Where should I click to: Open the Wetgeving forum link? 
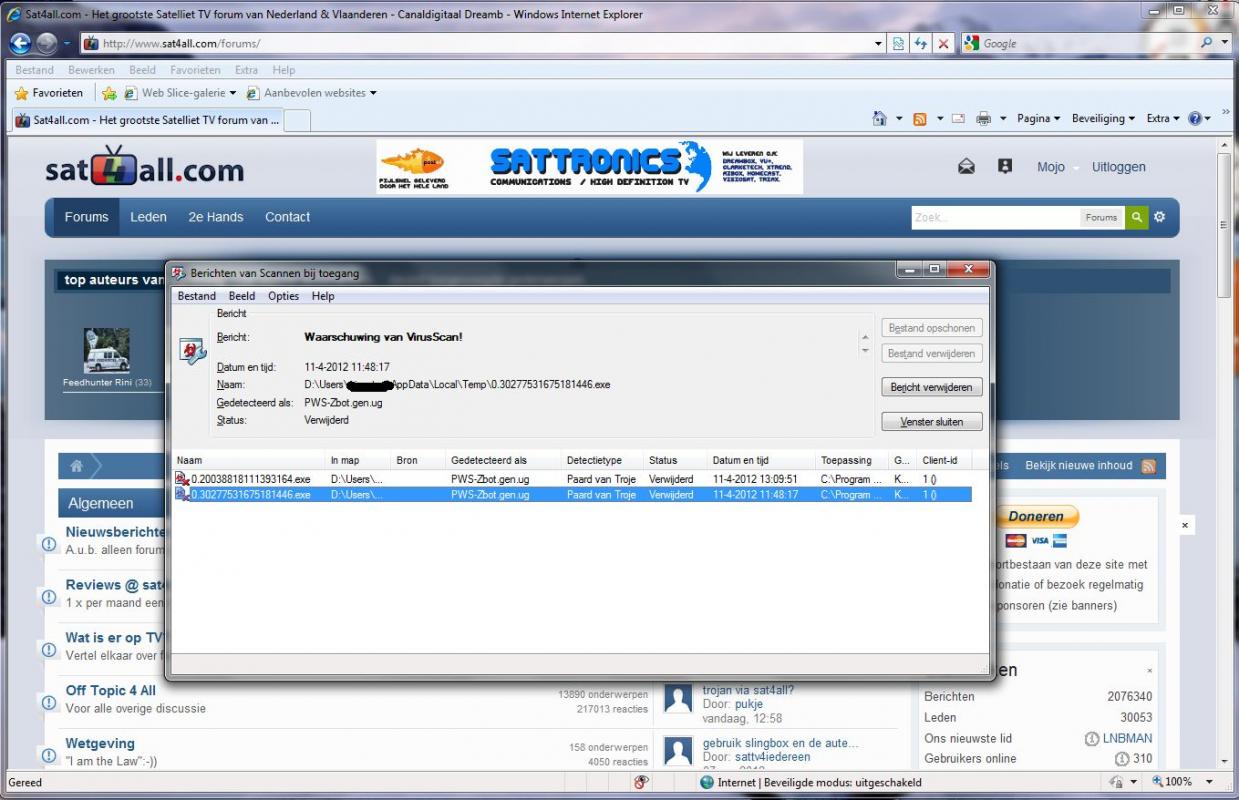coord(100,743)
